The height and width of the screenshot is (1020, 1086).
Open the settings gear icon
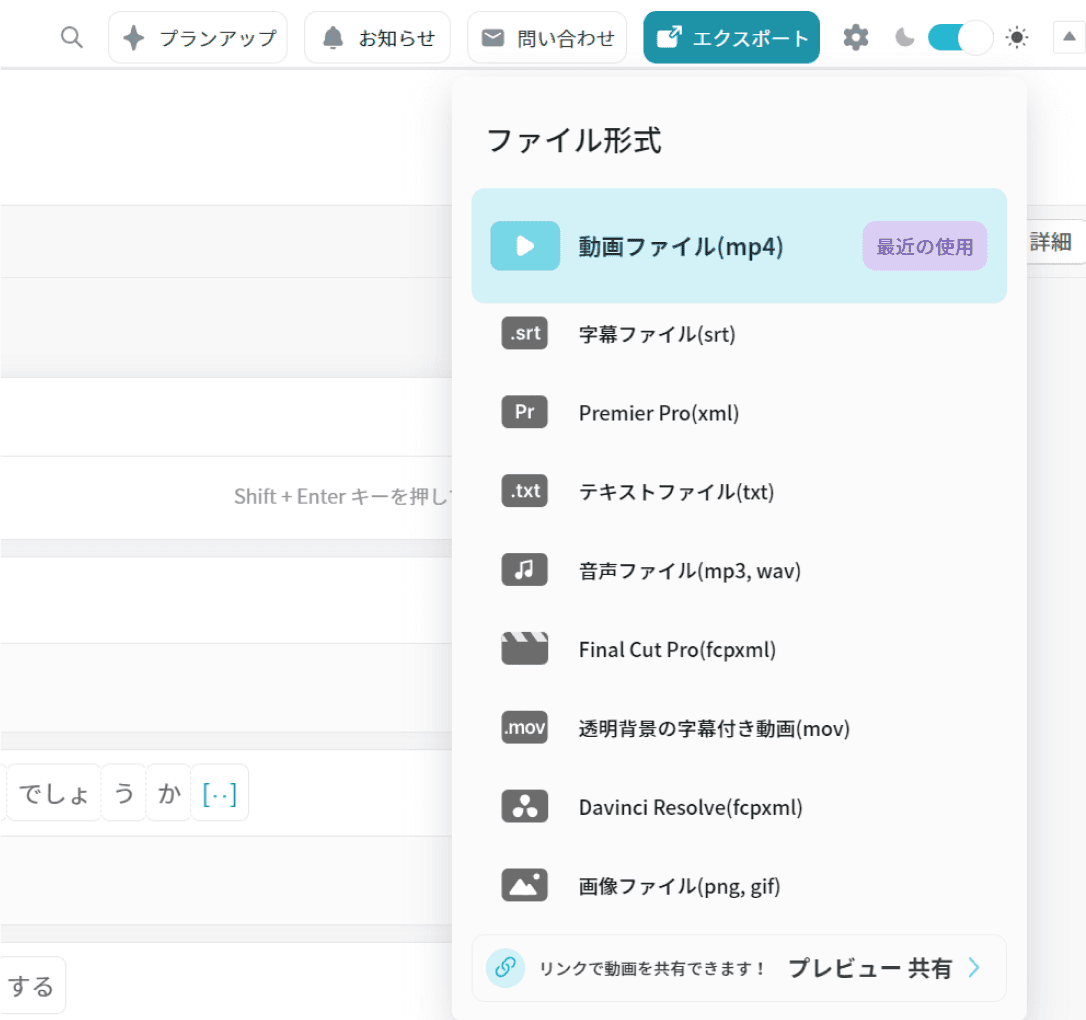point(855,38)
